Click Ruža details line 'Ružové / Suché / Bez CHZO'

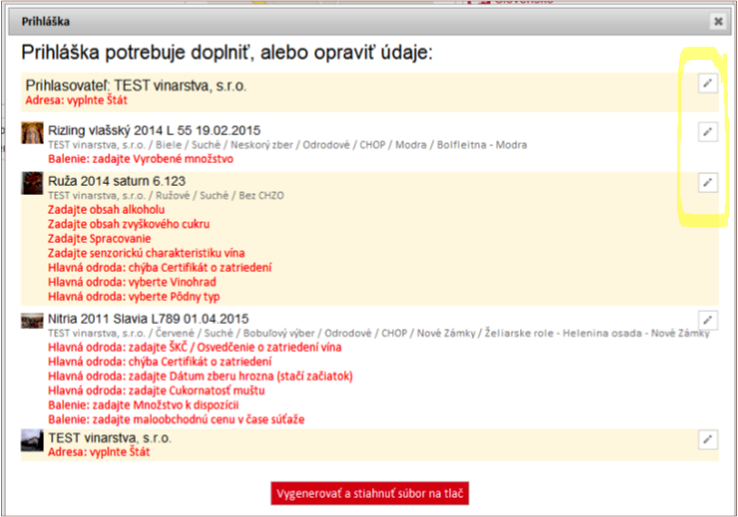[x=166, y=195]
